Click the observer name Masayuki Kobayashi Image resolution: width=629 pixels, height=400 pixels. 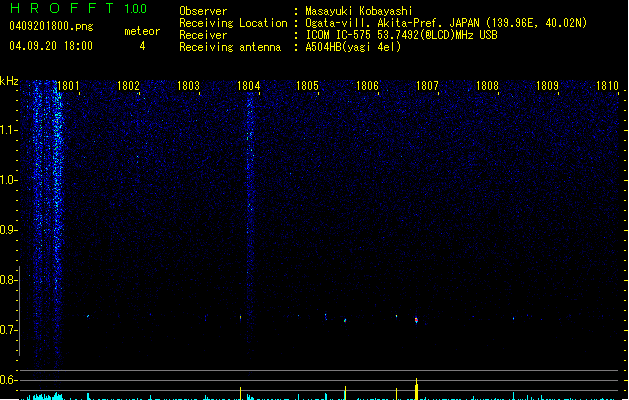pos(359,11)
